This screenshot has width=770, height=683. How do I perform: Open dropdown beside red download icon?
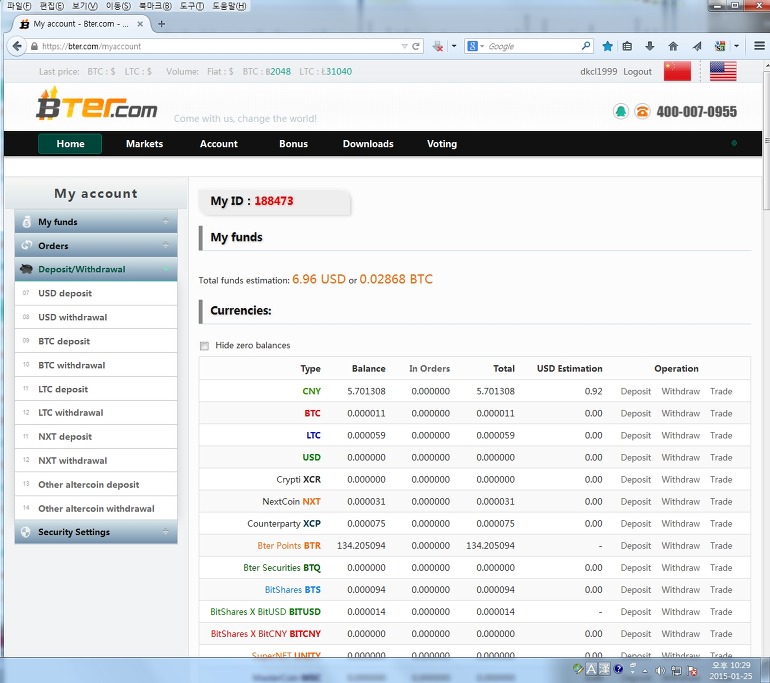click(x=454, y=46)
